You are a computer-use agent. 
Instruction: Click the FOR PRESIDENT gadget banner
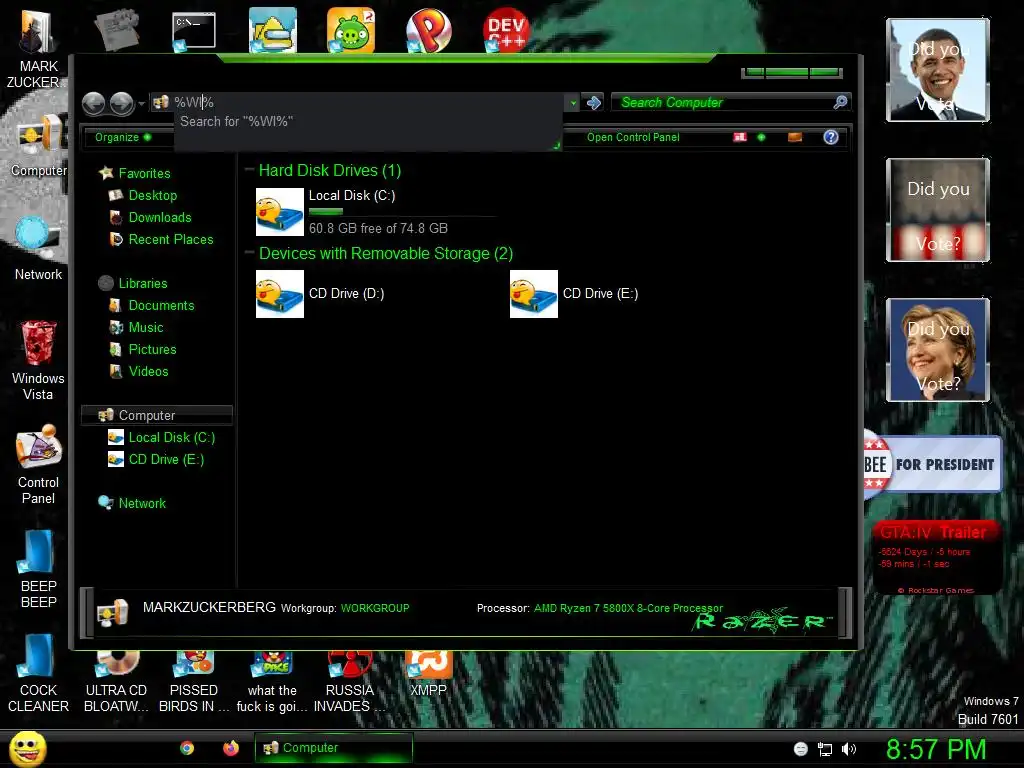pos(933,464)
